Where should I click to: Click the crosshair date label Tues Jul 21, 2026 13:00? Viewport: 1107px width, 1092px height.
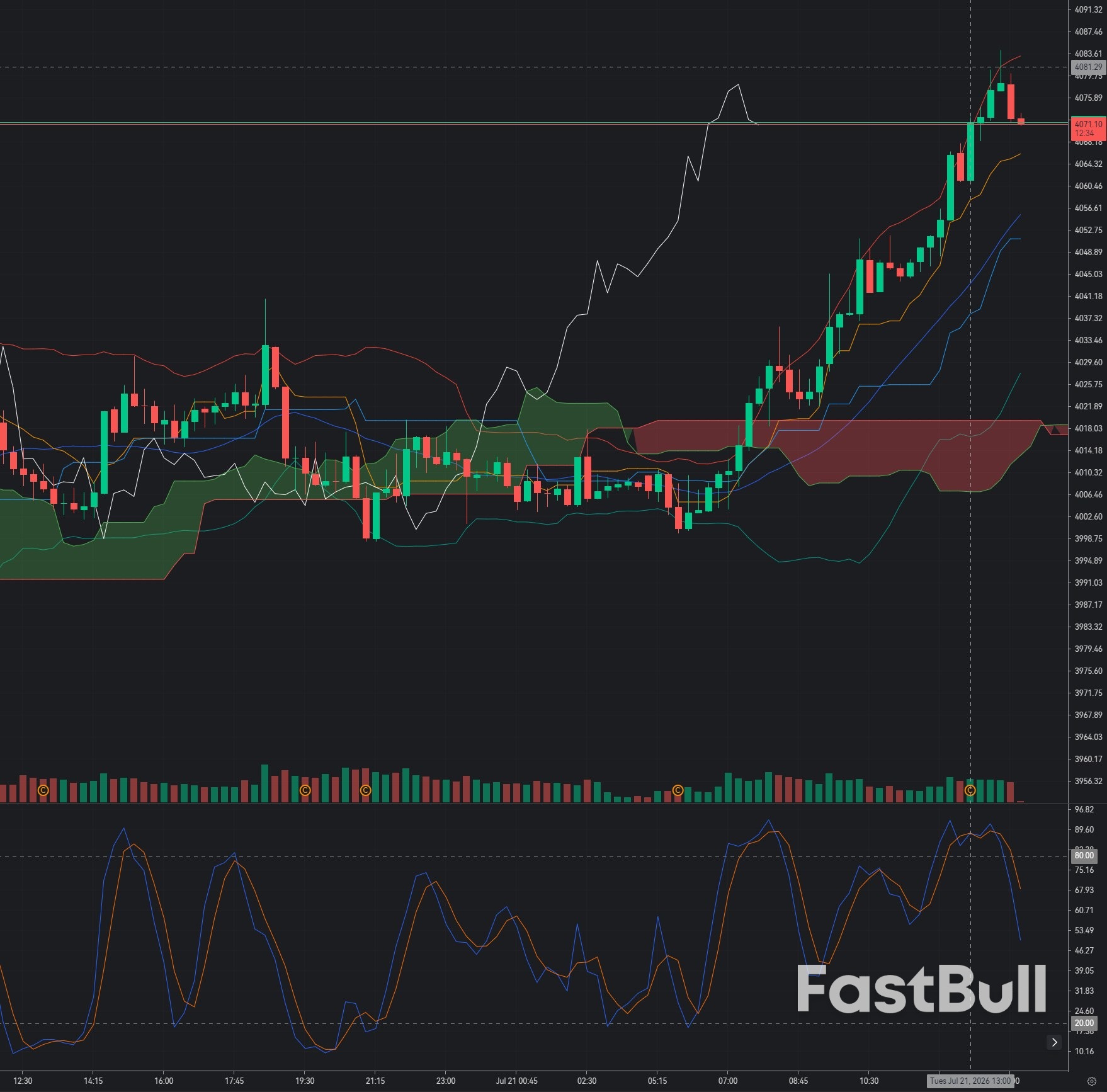pos(970,1081)
